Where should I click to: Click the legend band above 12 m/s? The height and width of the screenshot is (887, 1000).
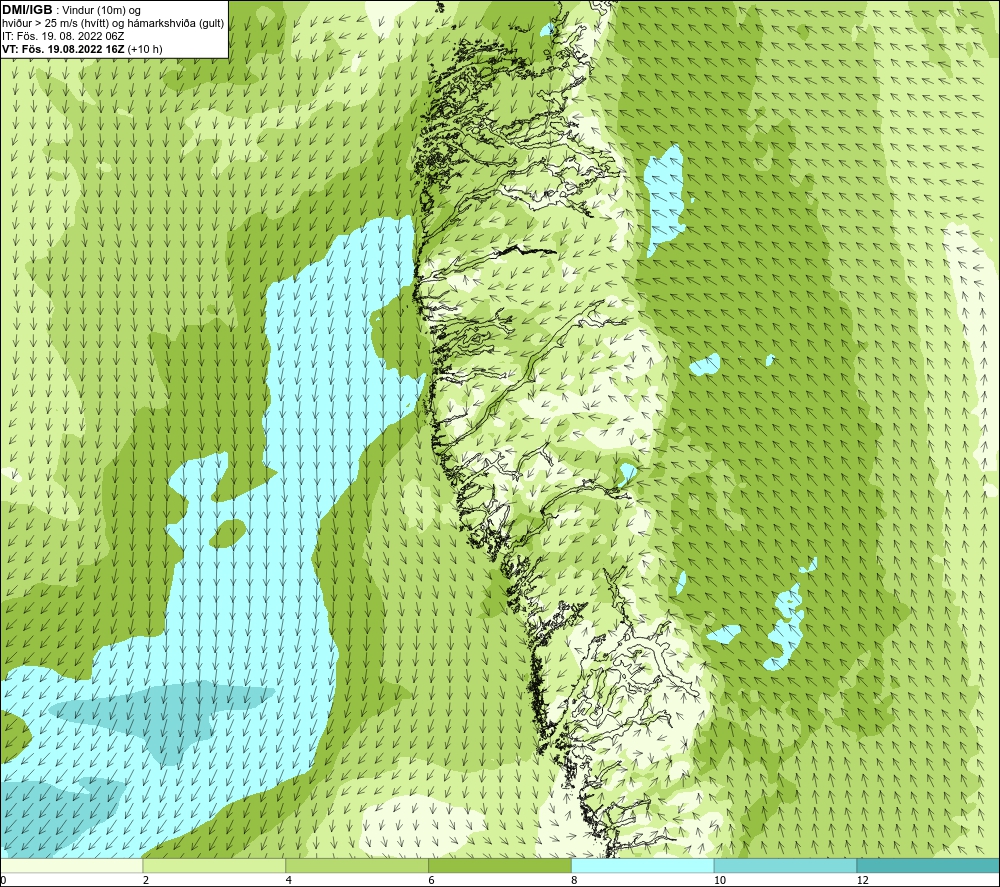pyautogui.click(x=929, y=865)
